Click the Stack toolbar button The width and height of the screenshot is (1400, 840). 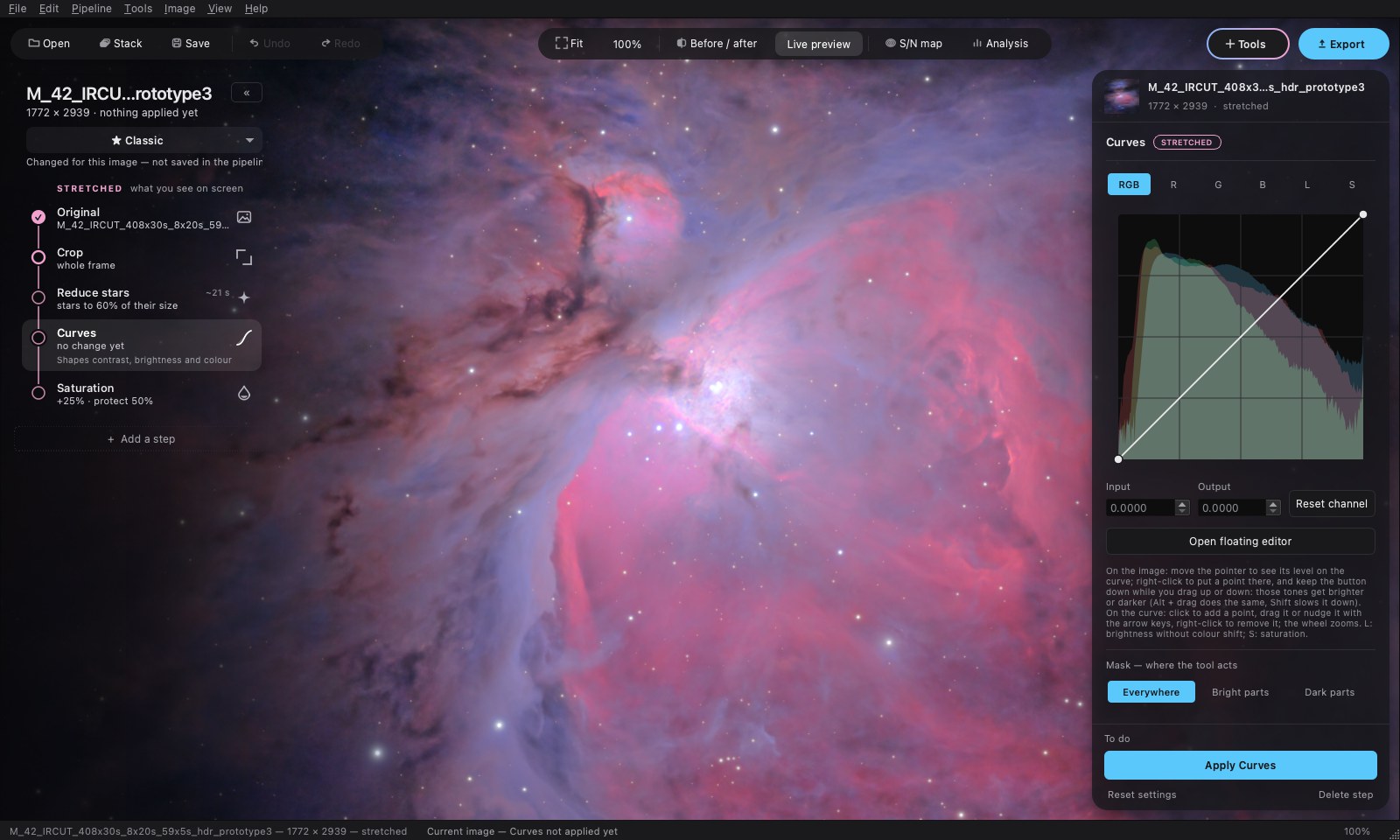pyautogui.click(x=121, y=43)
